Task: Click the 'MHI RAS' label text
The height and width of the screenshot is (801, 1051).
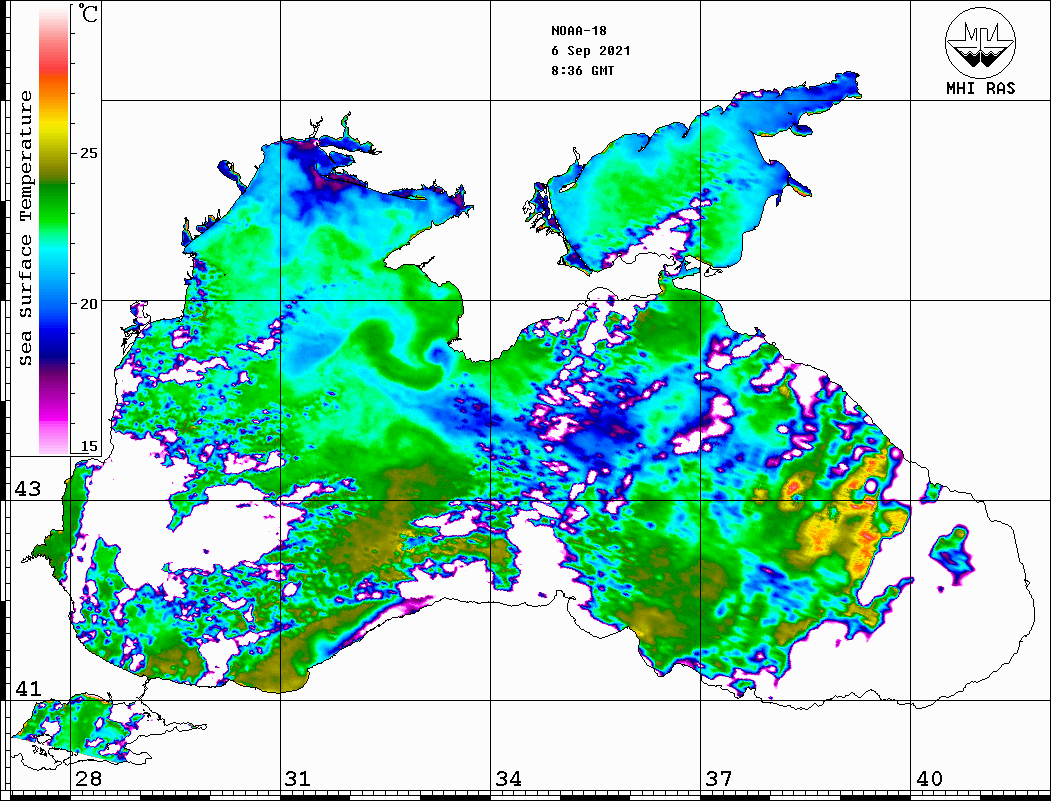Action: pos(980,88)
